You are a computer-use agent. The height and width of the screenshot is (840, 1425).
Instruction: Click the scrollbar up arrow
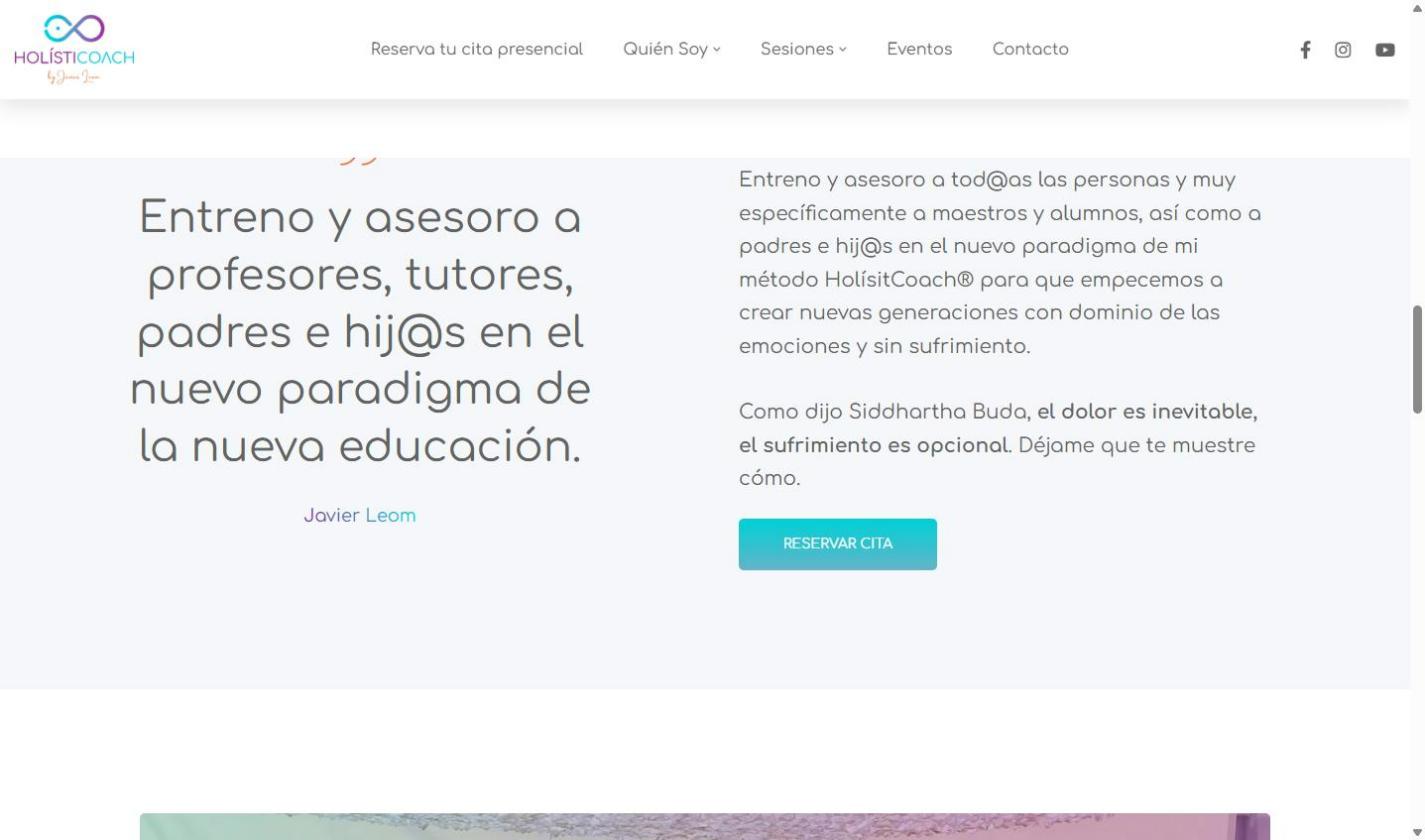click(x=1417, y=7)
